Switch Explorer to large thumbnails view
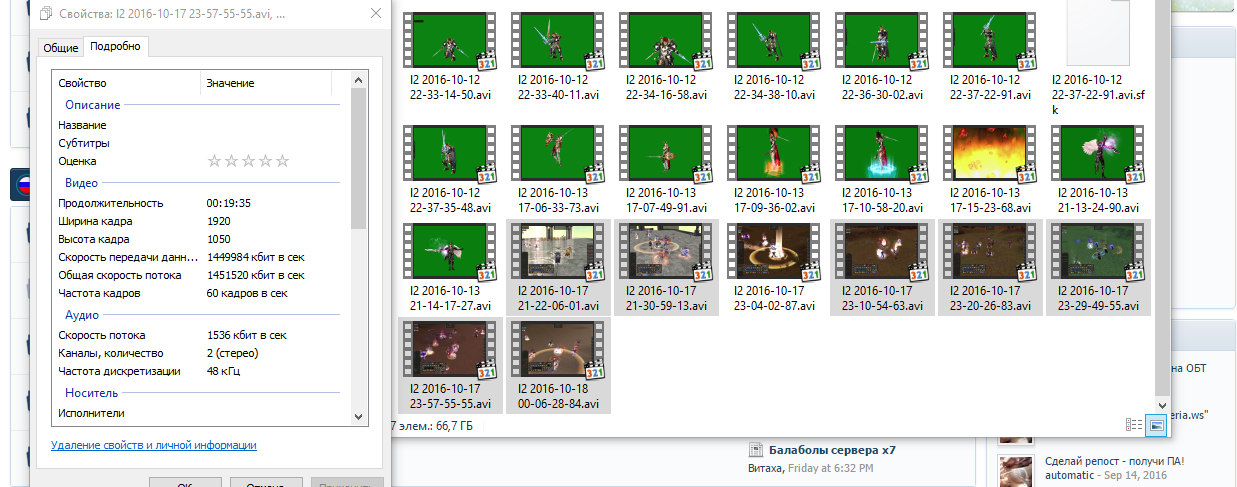The height and width of the screenshot is (487, 1237). pyautogui.click(x=1156, y=425)
